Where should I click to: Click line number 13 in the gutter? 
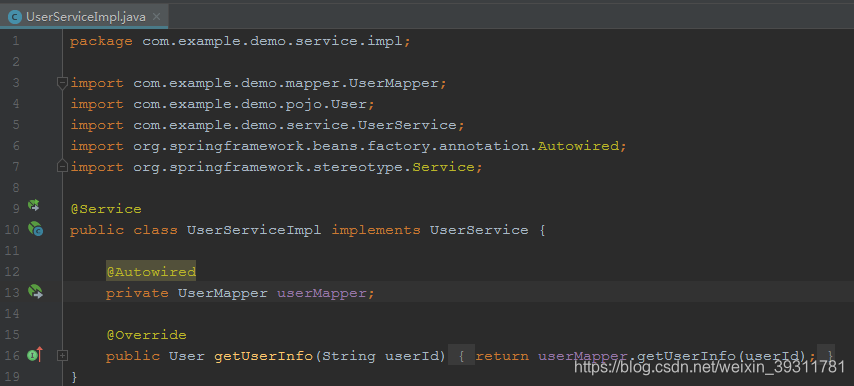pyautogui.click(x=12, y=293)
